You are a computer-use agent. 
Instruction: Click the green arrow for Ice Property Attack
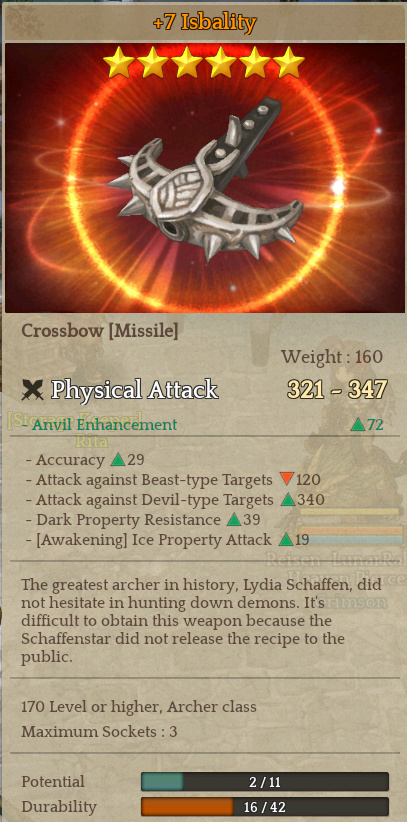click(286, 539)
